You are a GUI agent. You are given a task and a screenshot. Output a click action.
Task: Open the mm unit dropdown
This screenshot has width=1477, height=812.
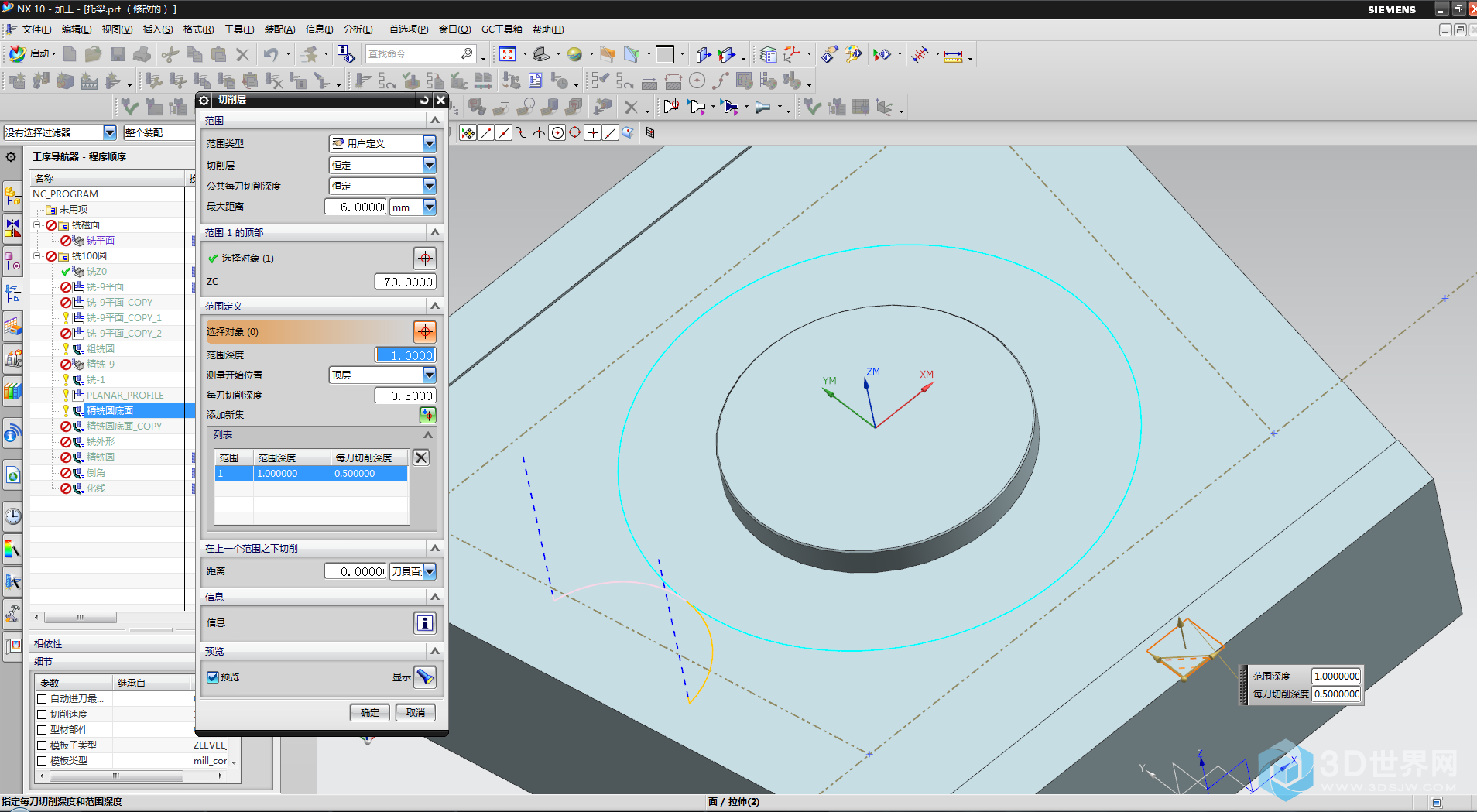430,207
